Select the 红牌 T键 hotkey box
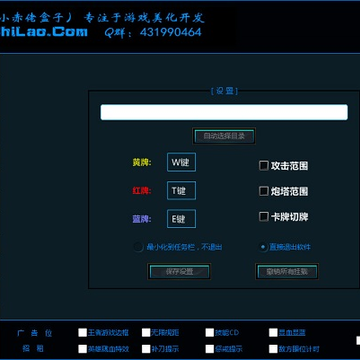This screenshot has height=360, width=360. 181,191
